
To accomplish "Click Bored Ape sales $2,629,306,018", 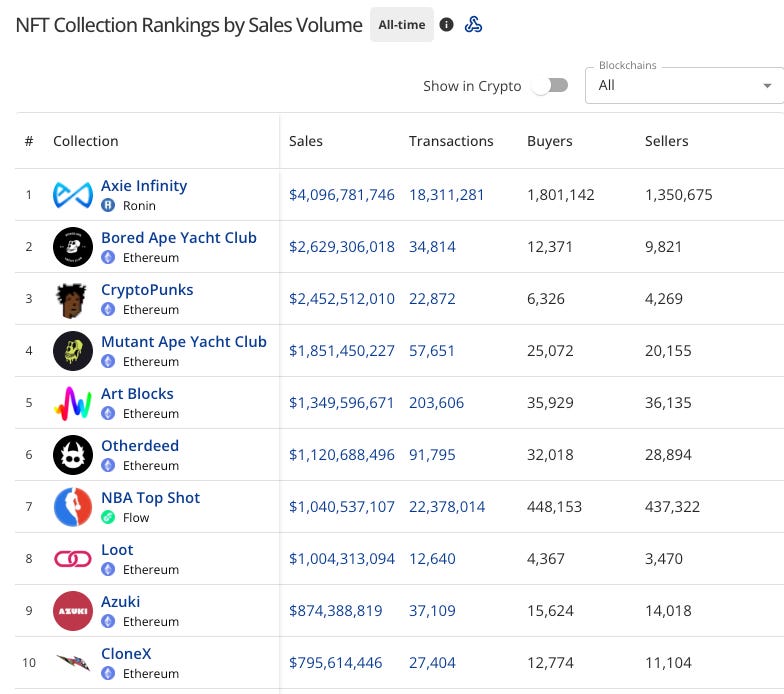I will coord(342,247).
